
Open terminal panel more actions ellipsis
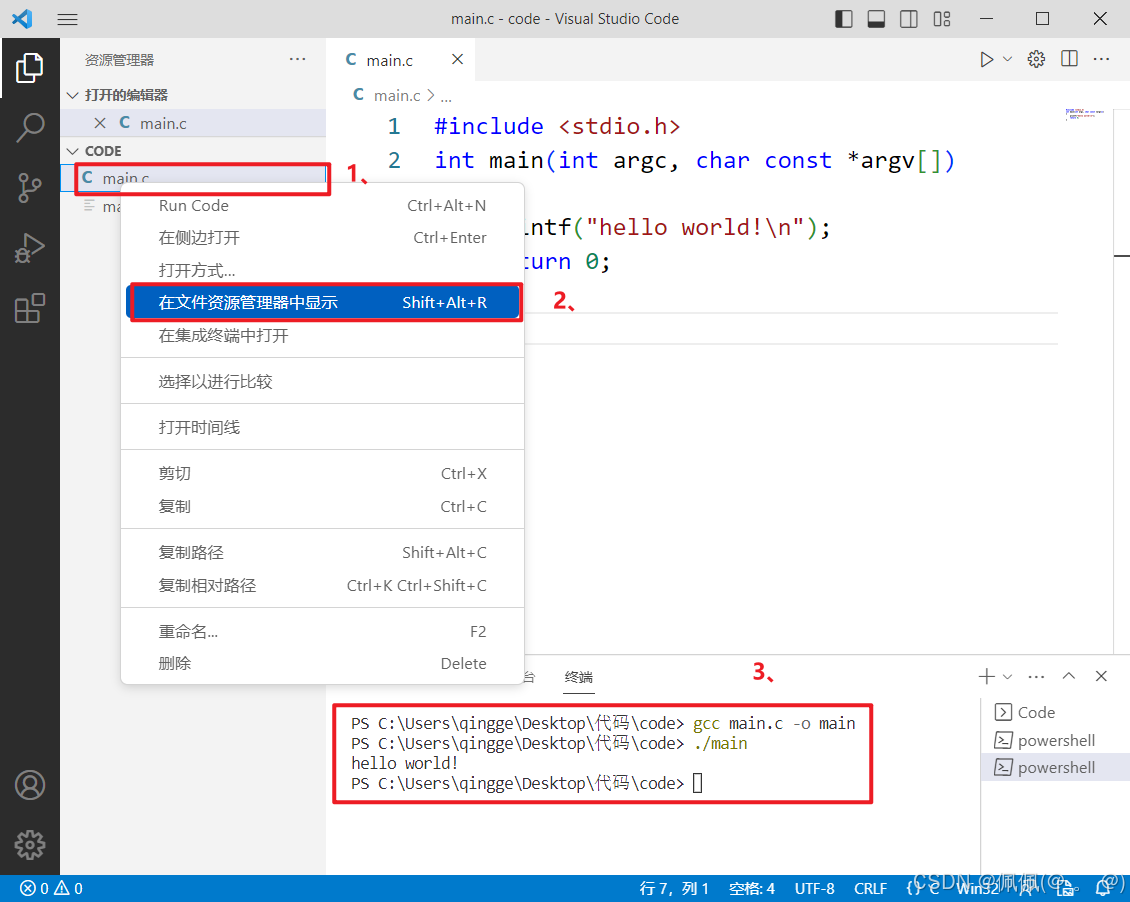(x=1036, y=676)
